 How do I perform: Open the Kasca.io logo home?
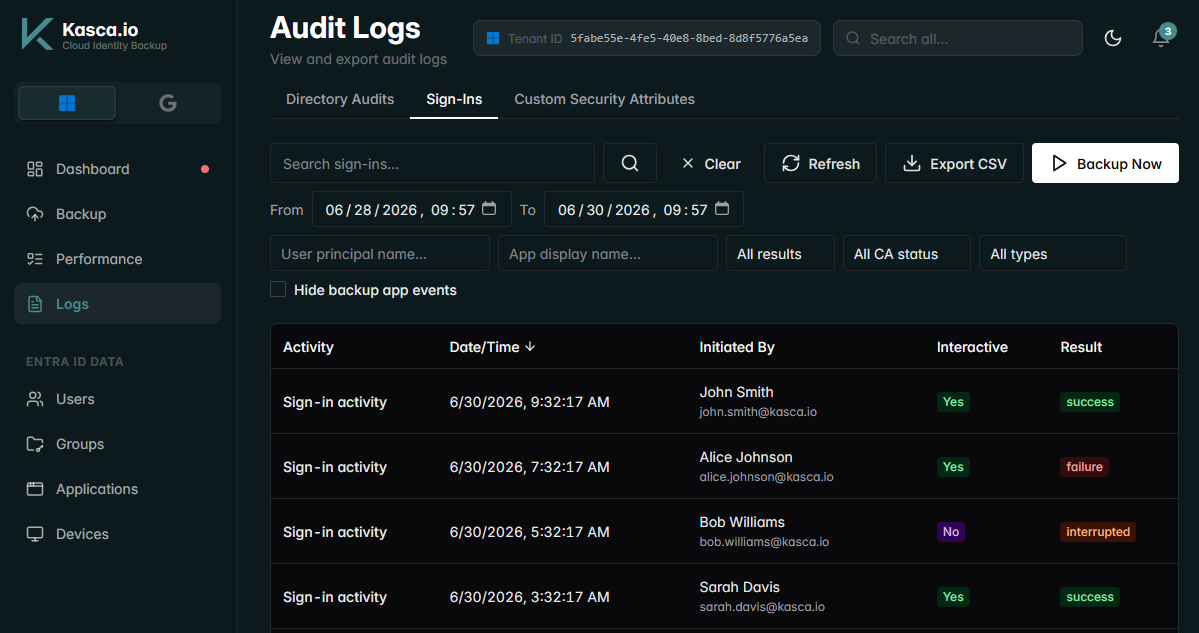click(94, 35)
